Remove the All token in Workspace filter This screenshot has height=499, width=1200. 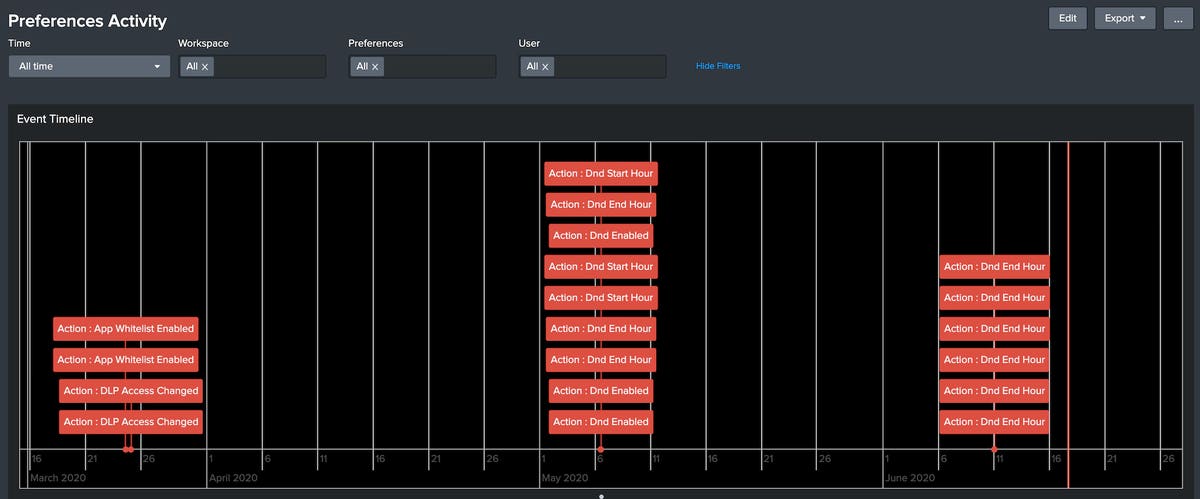[205, 67]
